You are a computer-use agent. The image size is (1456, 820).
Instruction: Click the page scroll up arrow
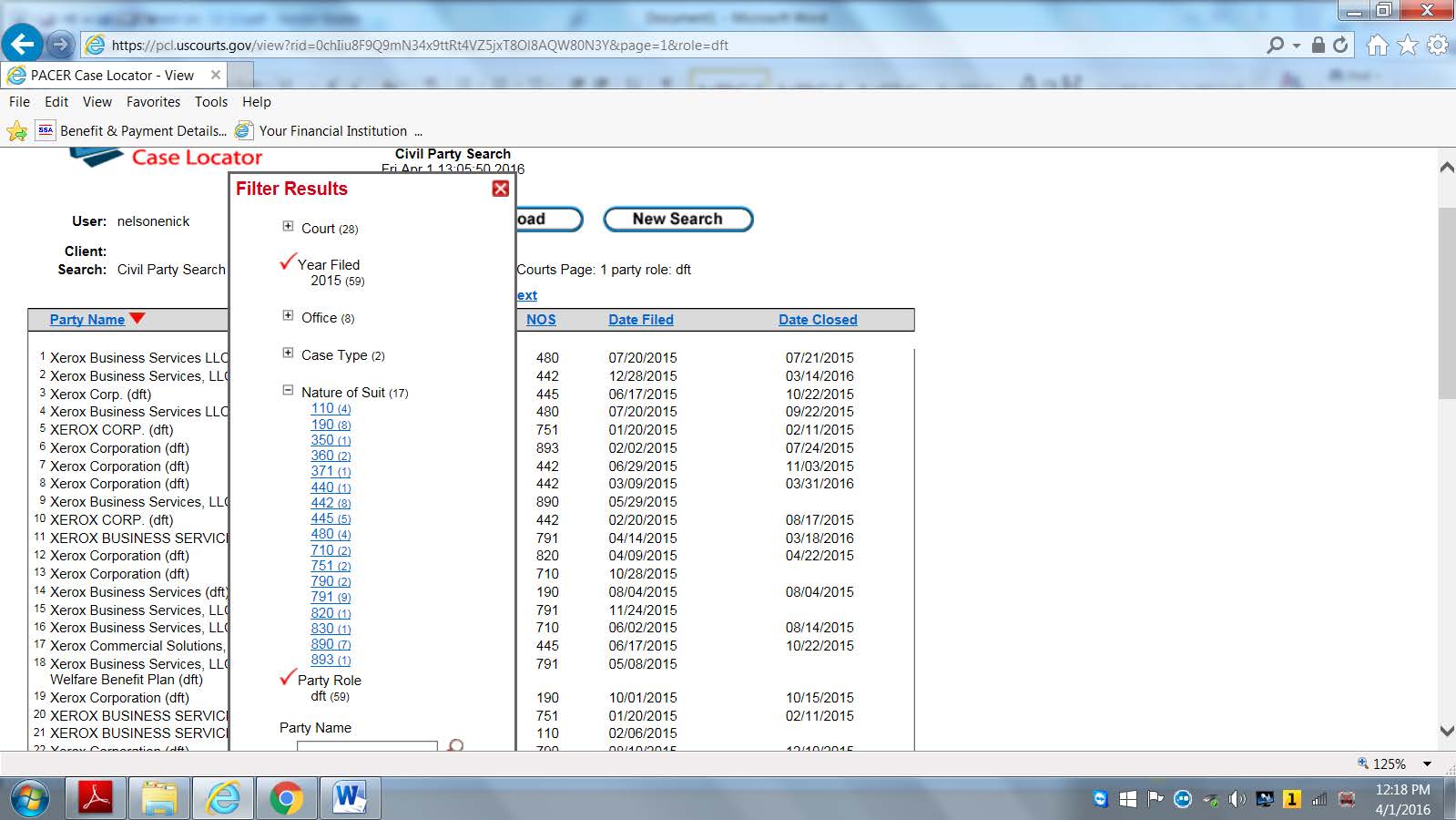tap(1447, 168)
